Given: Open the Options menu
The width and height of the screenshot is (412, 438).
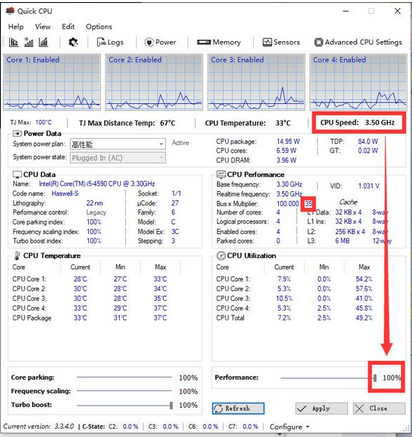Looking at the screenshot, I should click(99, 27).
